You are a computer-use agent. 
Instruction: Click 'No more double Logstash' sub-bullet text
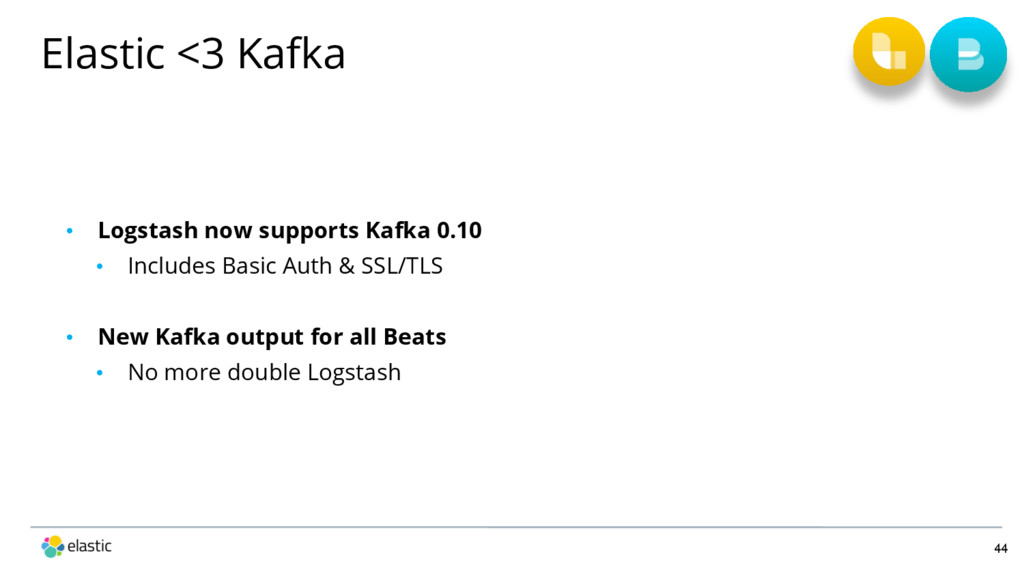coord(264,372)
